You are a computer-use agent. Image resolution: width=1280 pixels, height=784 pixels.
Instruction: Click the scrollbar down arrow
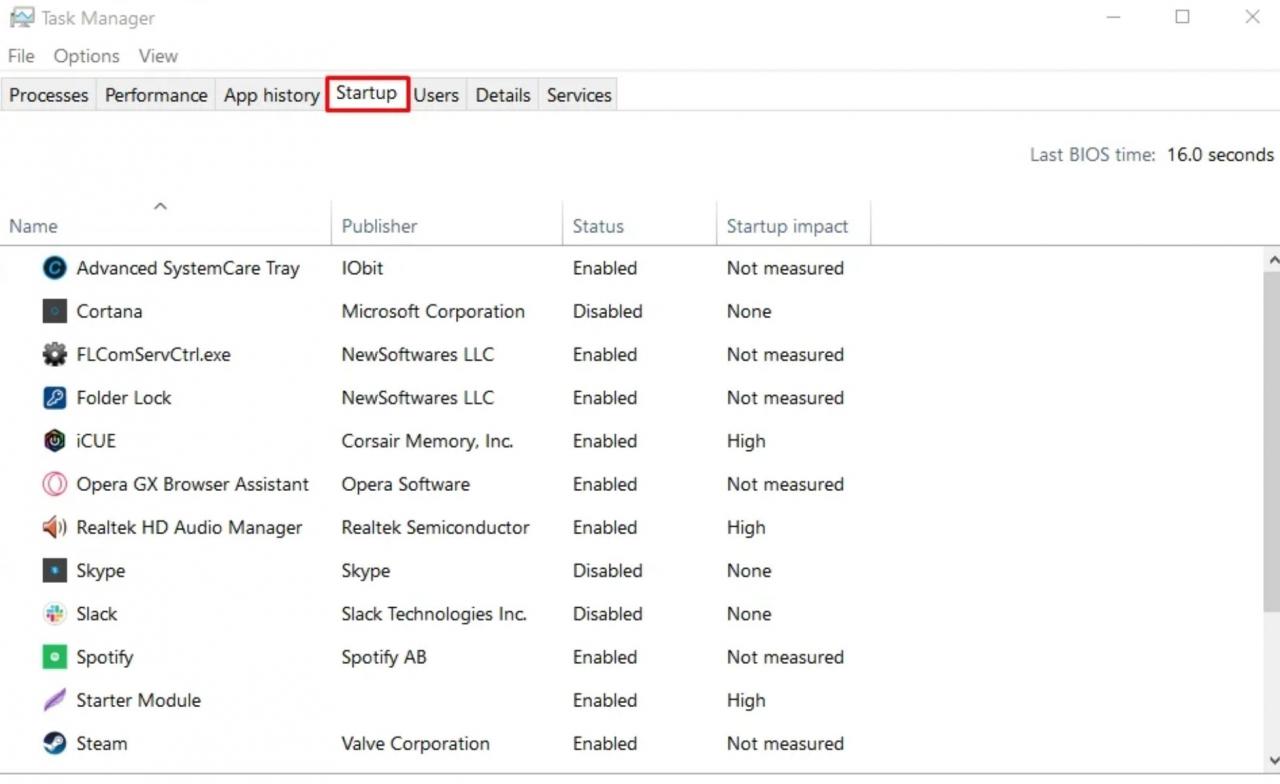click(1272, 761)
